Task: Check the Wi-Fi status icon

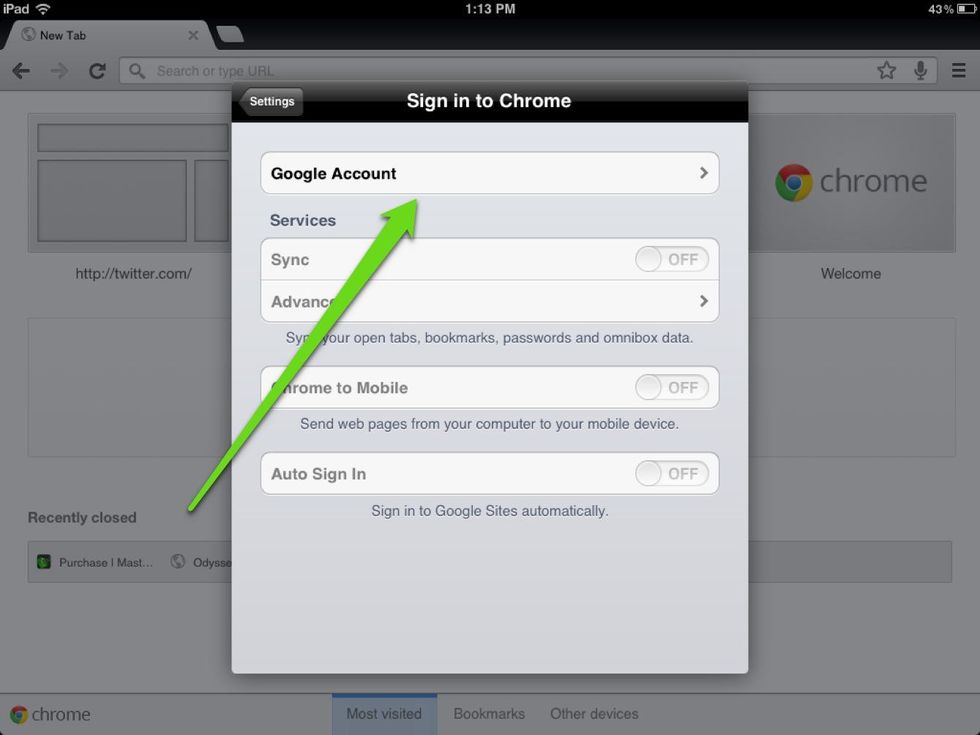Action: [43, 9]
